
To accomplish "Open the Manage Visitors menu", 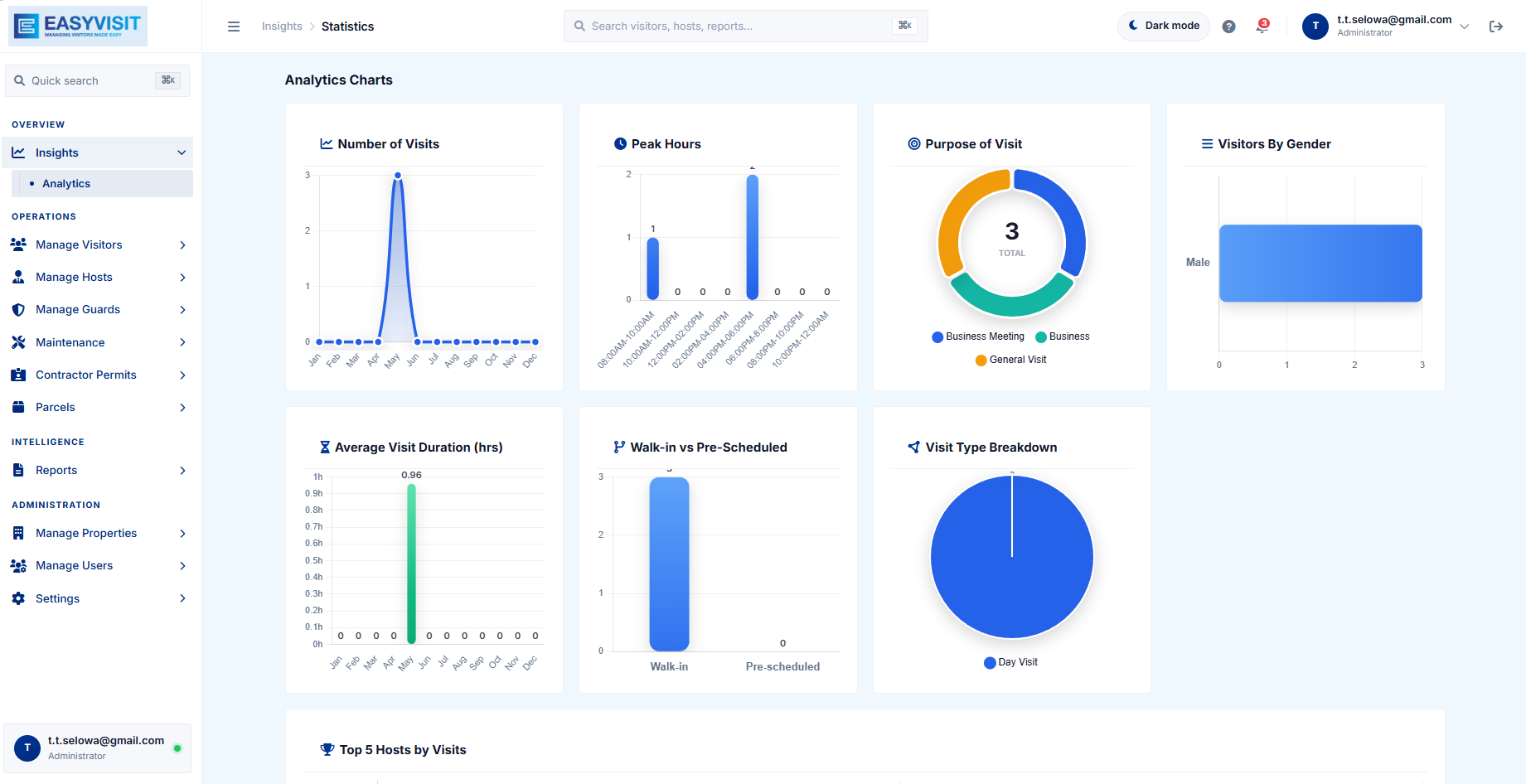I will (99, 244).
